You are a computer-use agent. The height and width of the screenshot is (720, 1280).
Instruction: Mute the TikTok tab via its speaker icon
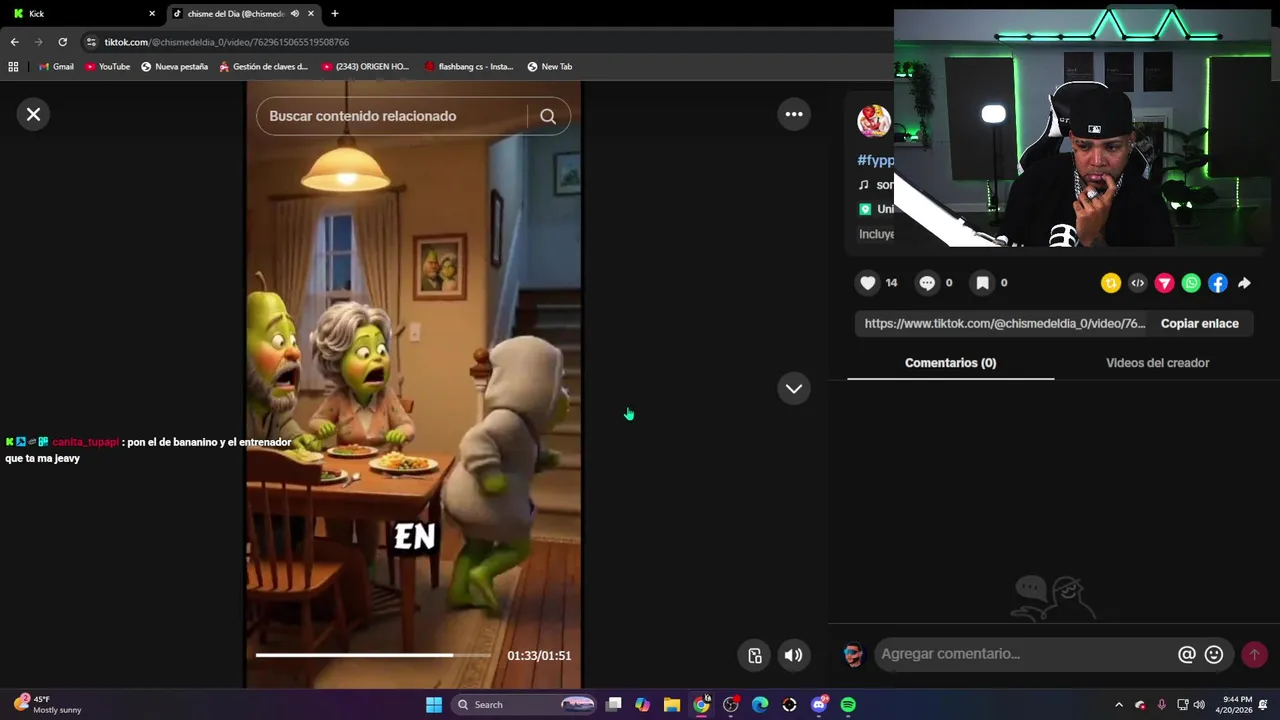pyautogui.click(x=294, y=13)
